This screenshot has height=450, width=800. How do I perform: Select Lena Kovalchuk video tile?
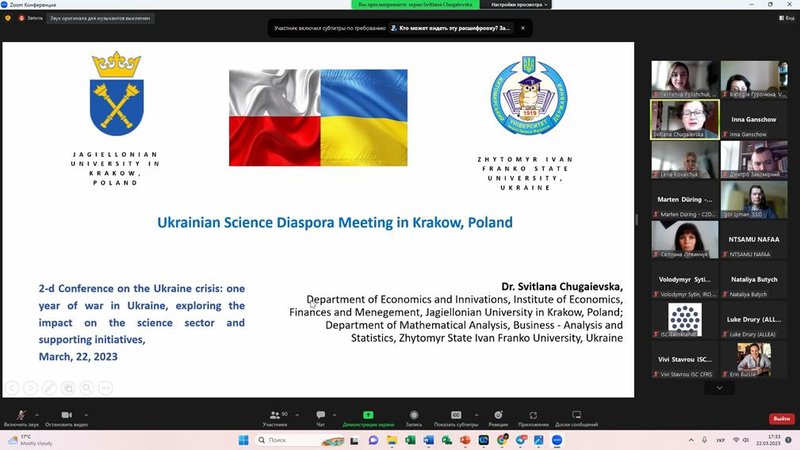coord(685,160)
